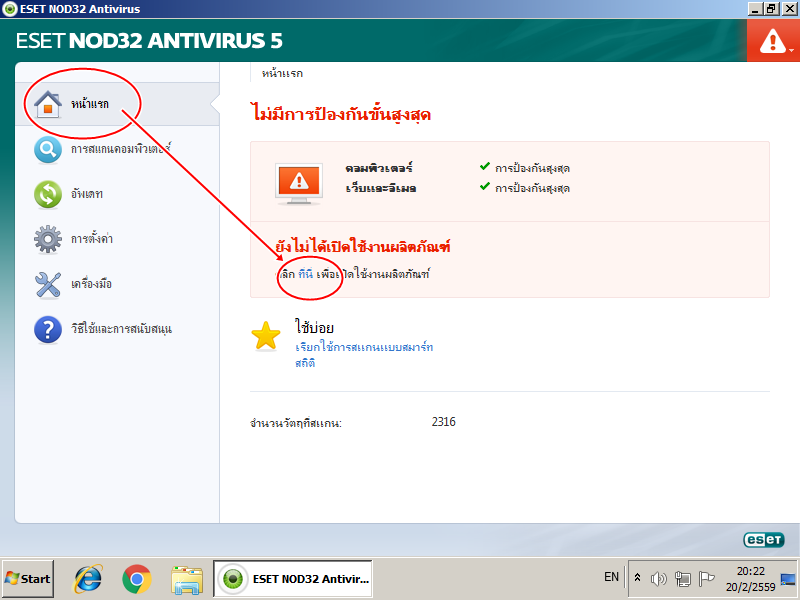The height and width of the screenshot is (600, 800).
Task: Minimize the ESET NOD32 window
Action: 756,9
